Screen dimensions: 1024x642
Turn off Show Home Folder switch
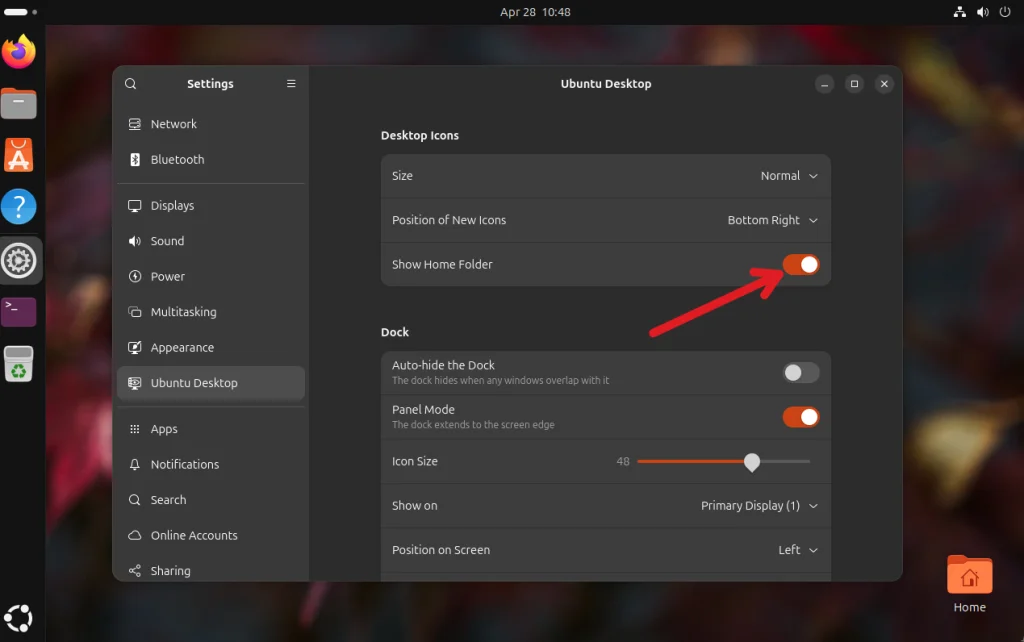click(x=801, y=265)
